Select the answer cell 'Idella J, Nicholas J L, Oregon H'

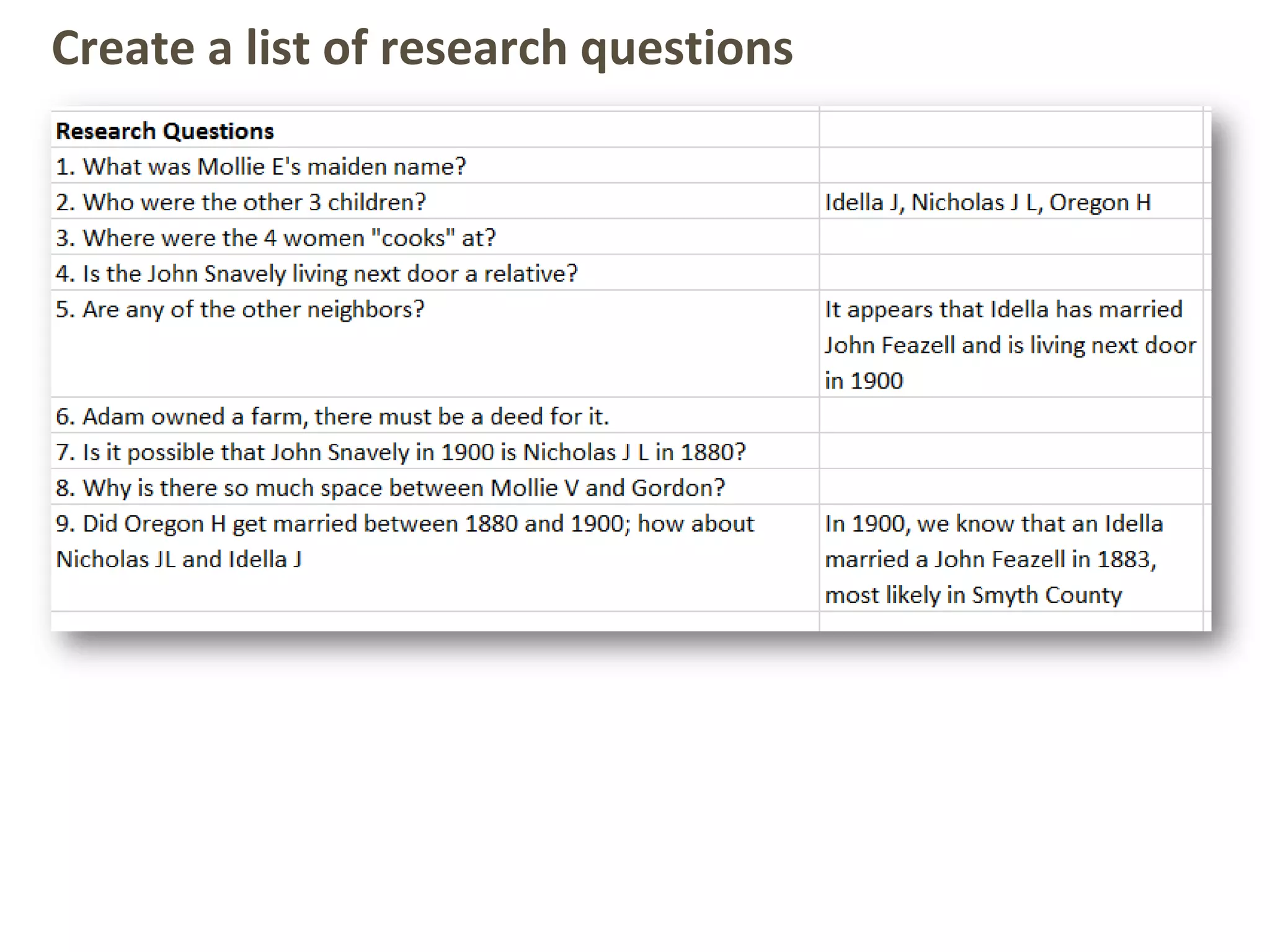point(1011,201)
